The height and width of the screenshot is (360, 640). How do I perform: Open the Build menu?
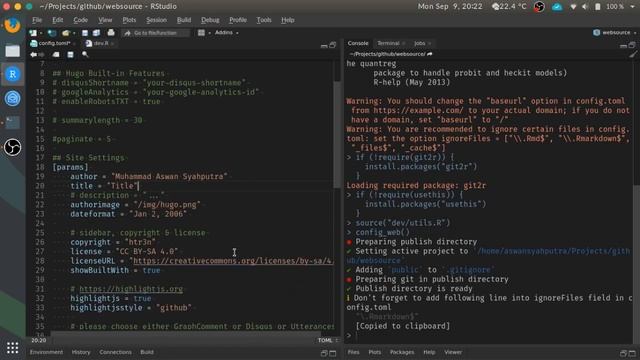pos(184,20)
